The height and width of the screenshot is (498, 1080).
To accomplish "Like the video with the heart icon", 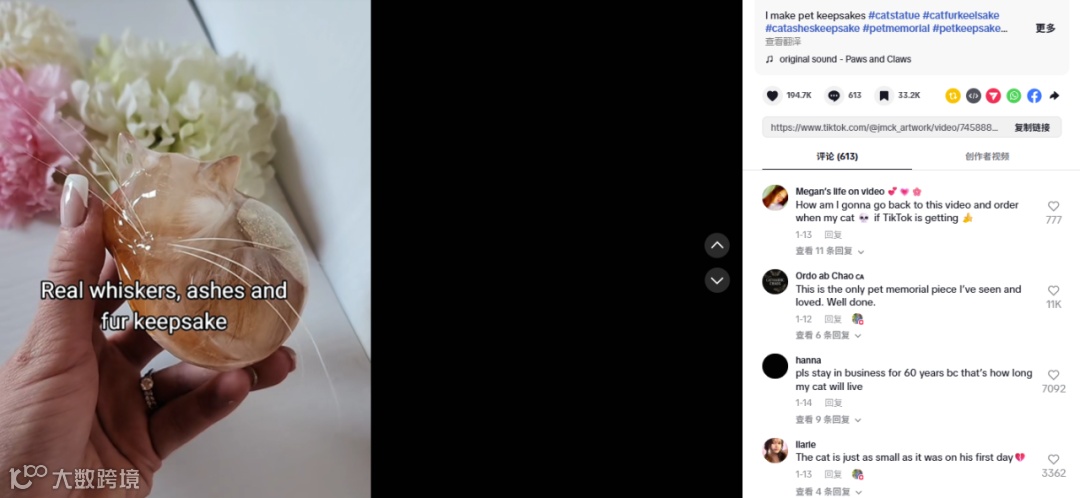I will tap(772, 96).
